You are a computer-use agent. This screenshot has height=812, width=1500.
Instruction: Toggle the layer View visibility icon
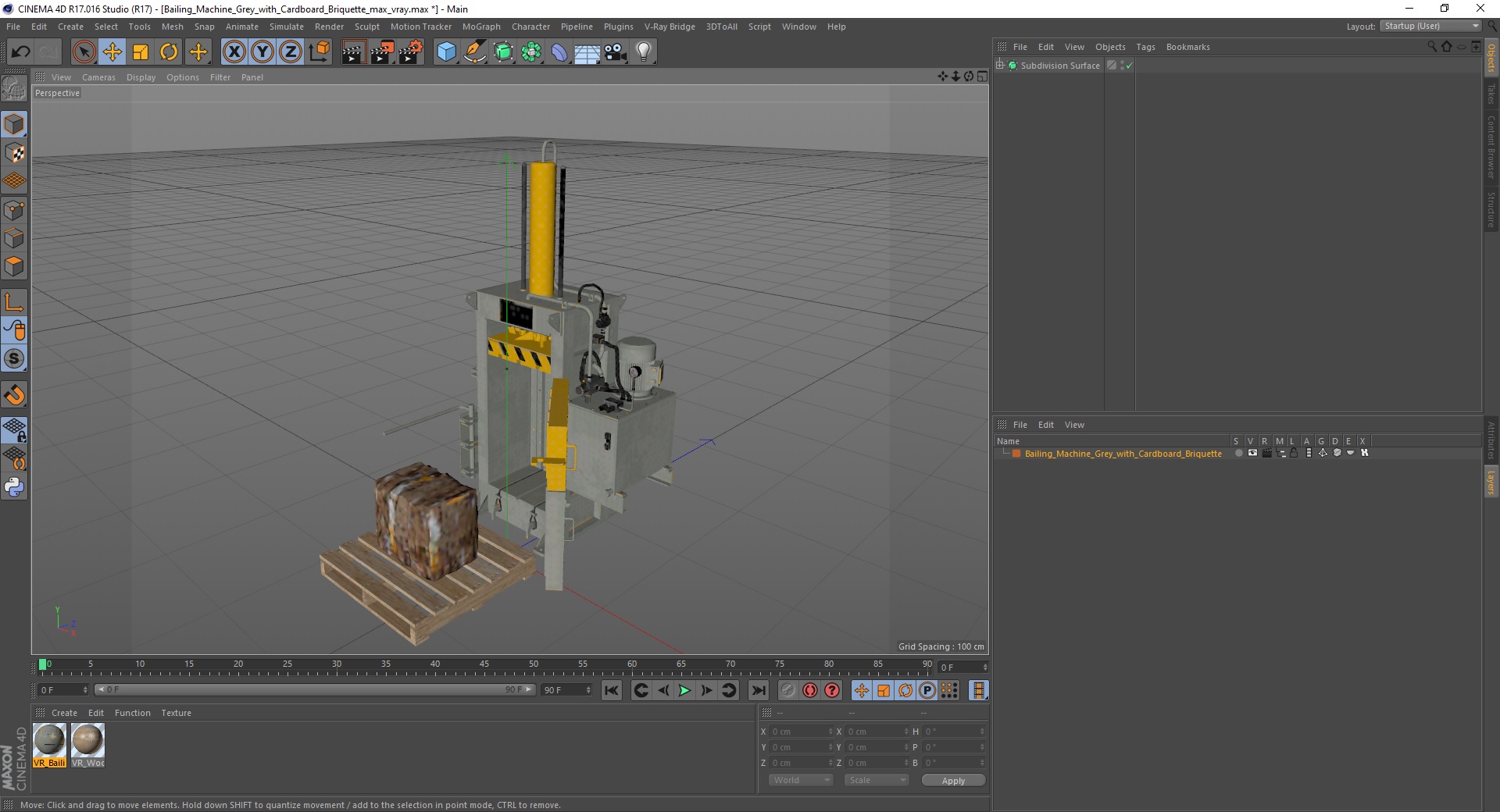pos(1252,453)
